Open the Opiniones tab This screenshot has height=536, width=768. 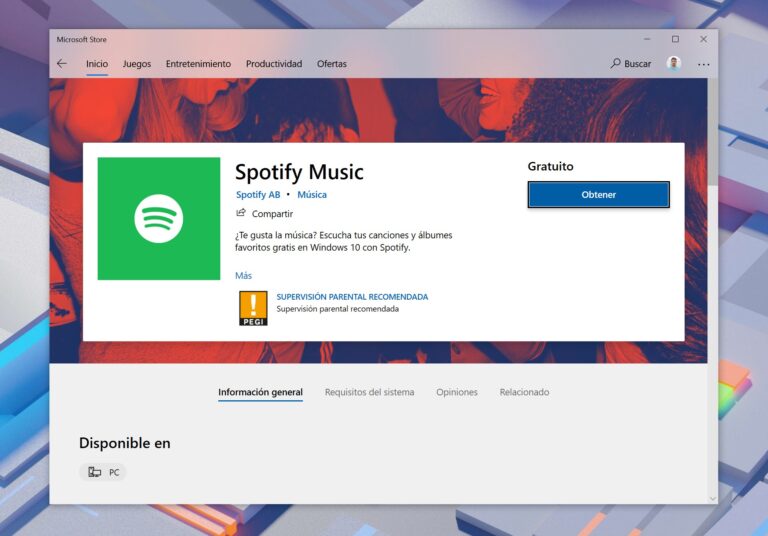tap(456, 392)
